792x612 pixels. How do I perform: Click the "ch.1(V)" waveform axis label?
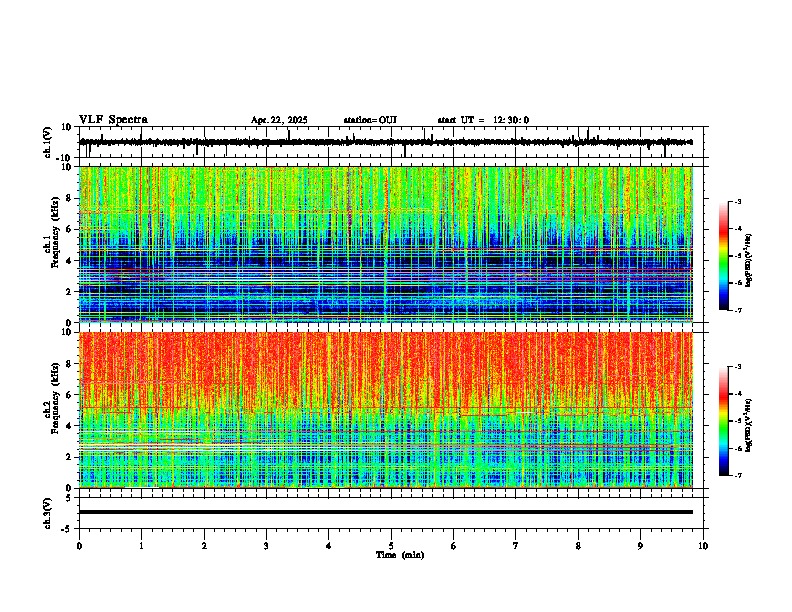click(48, 142)
